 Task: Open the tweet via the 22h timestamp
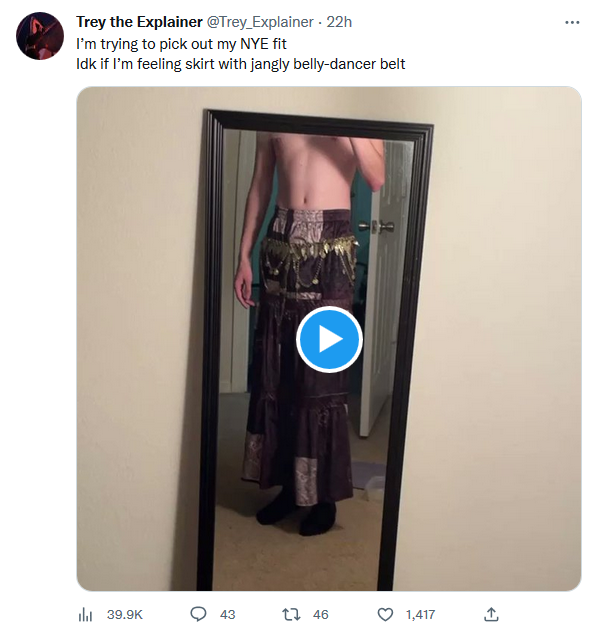click(x=339, y=22)
